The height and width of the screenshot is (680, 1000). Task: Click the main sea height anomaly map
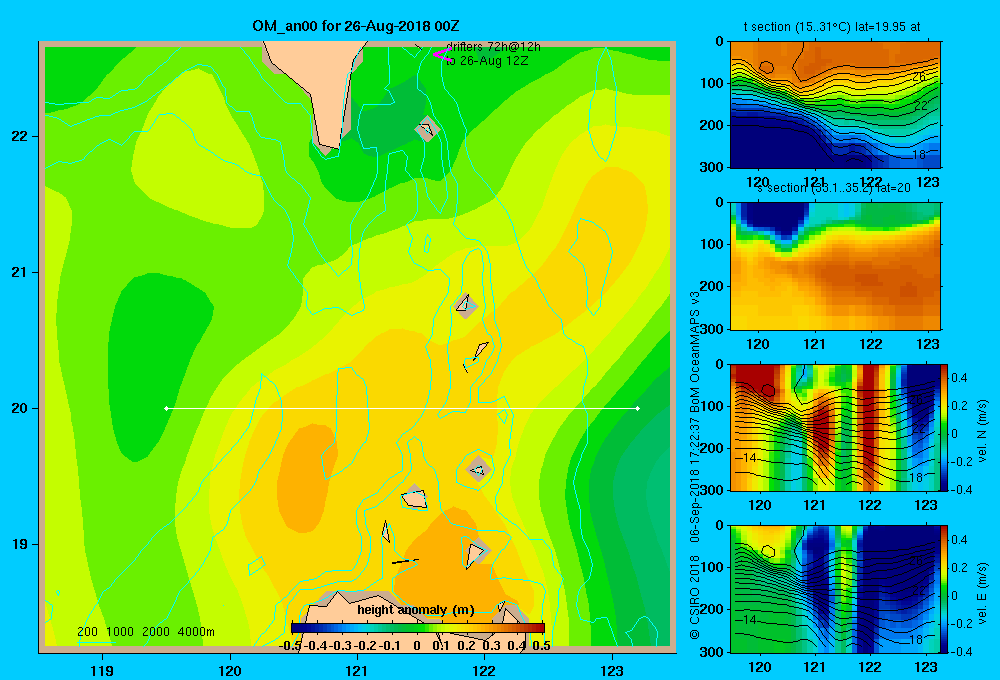[357, 348]
